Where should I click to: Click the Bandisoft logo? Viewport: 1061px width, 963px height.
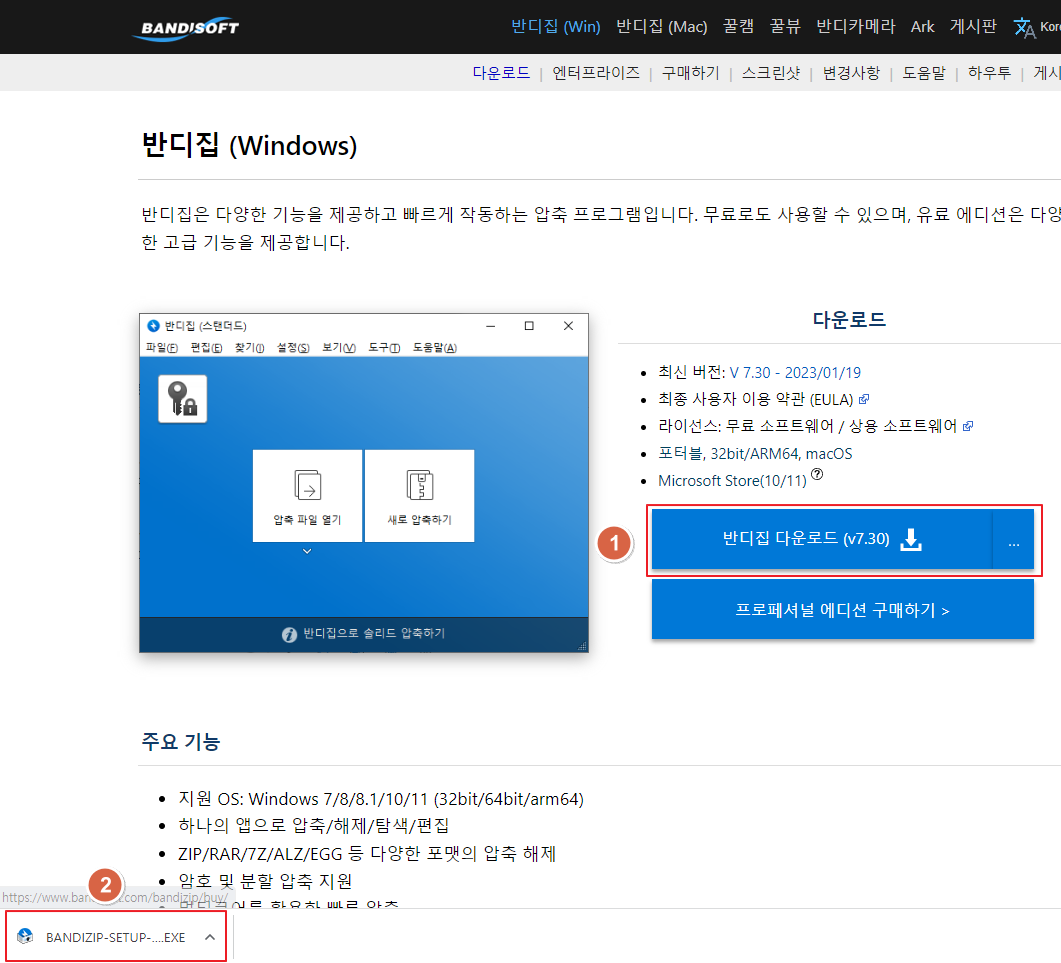pos(186,28)
